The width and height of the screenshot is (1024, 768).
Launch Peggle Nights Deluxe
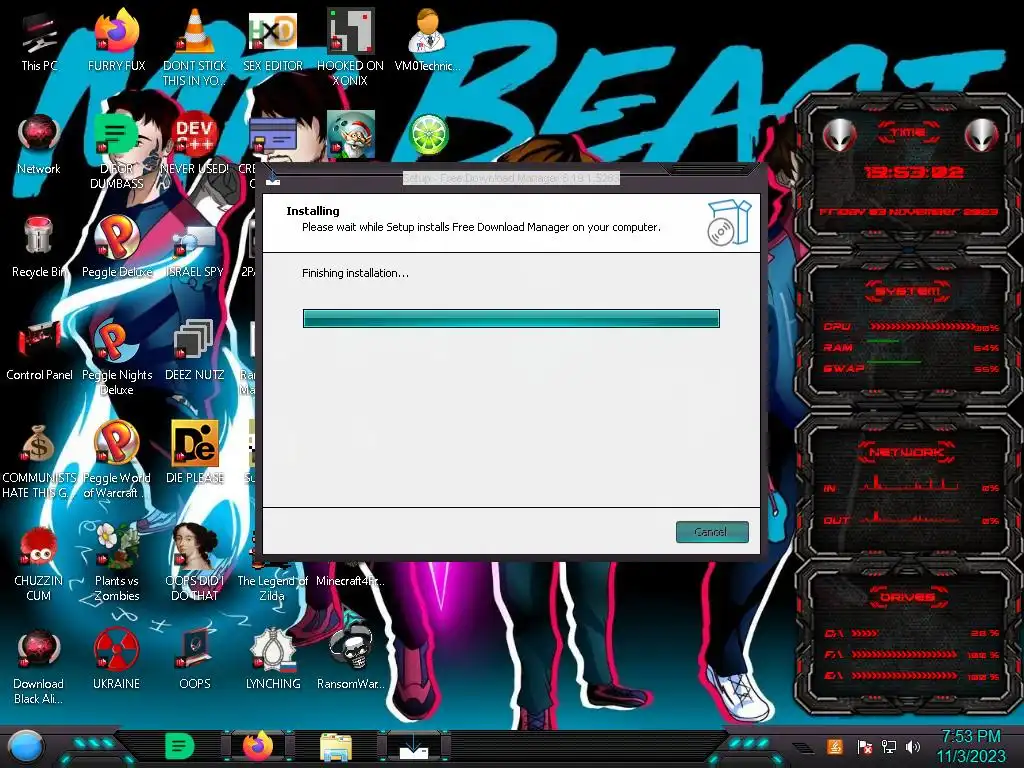pyautogui.click(x=117, y=357)
